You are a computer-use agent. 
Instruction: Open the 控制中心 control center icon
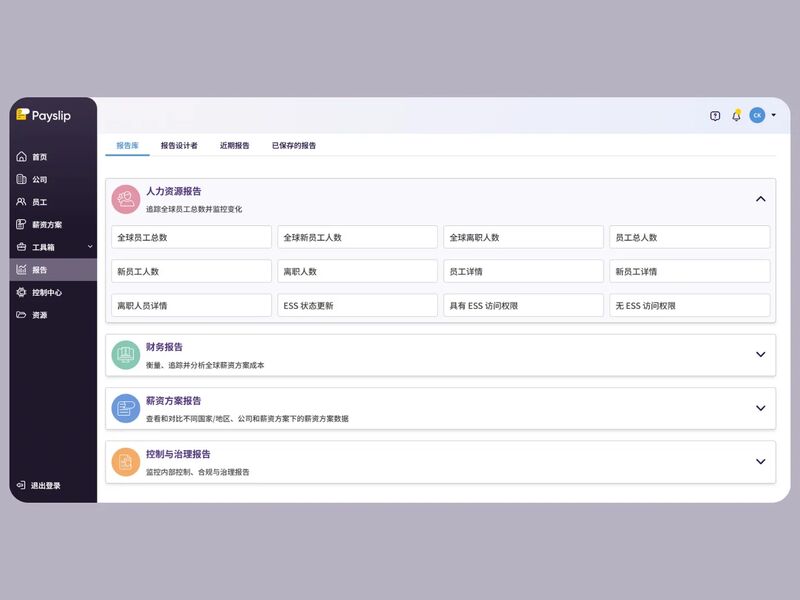(22, 292)
